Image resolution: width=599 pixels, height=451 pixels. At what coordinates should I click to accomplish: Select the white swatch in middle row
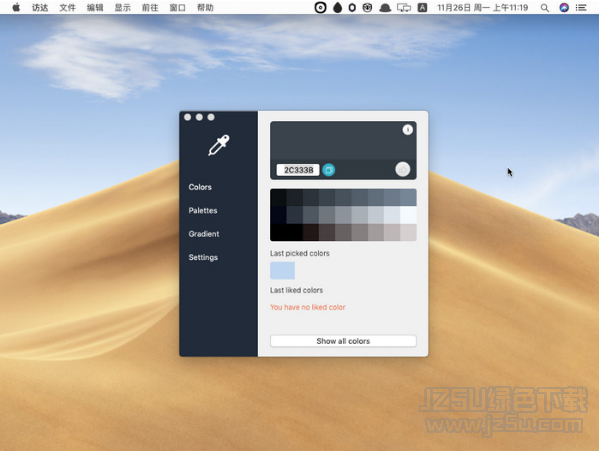point(408,215)
